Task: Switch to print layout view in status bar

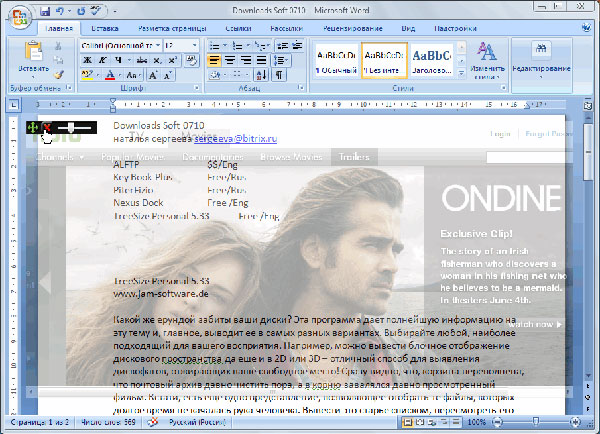Action: click(x=408, y=422)
